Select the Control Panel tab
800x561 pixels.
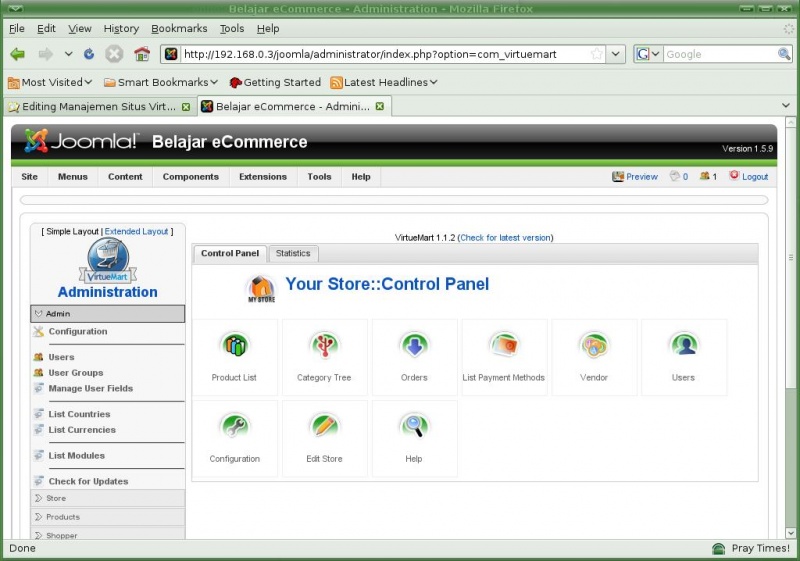point(230,253)
